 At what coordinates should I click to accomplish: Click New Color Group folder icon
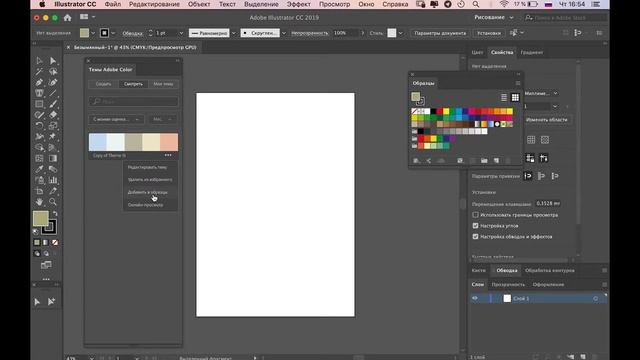[484, 161]
